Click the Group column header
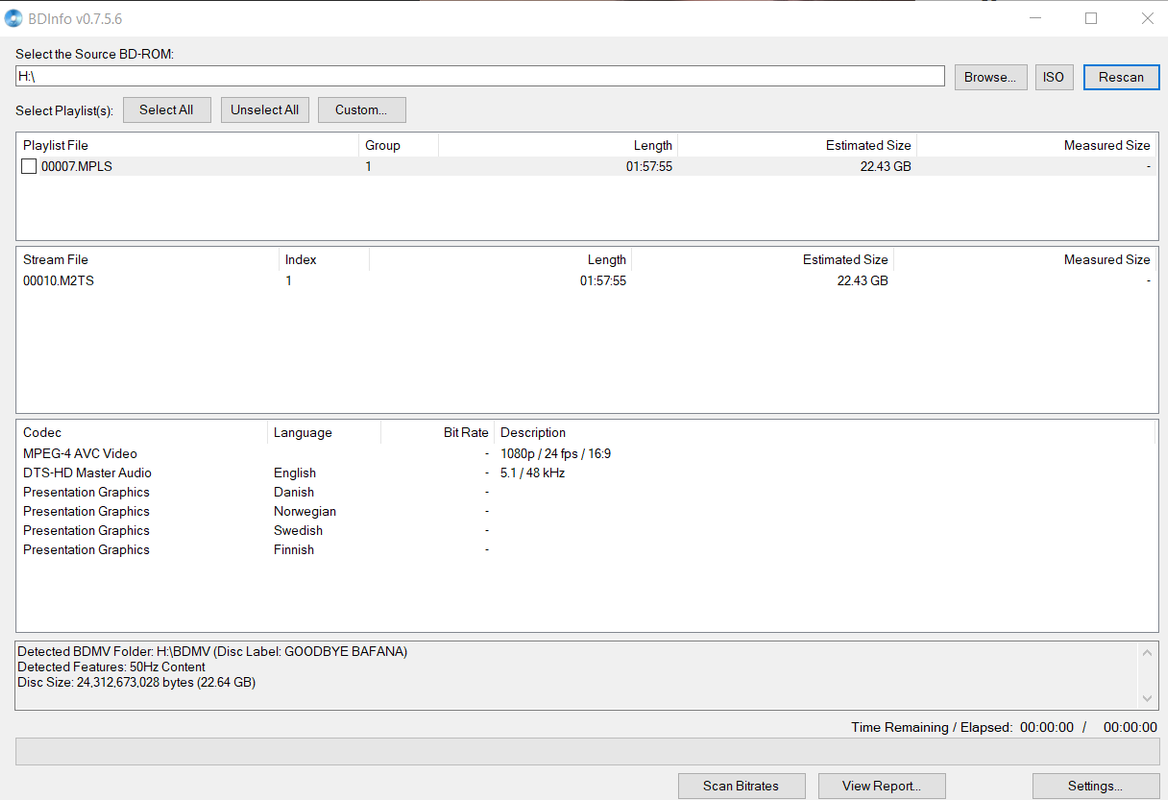Image resolution: width=1168 pixels, height=800 pixels. [399, 145]
